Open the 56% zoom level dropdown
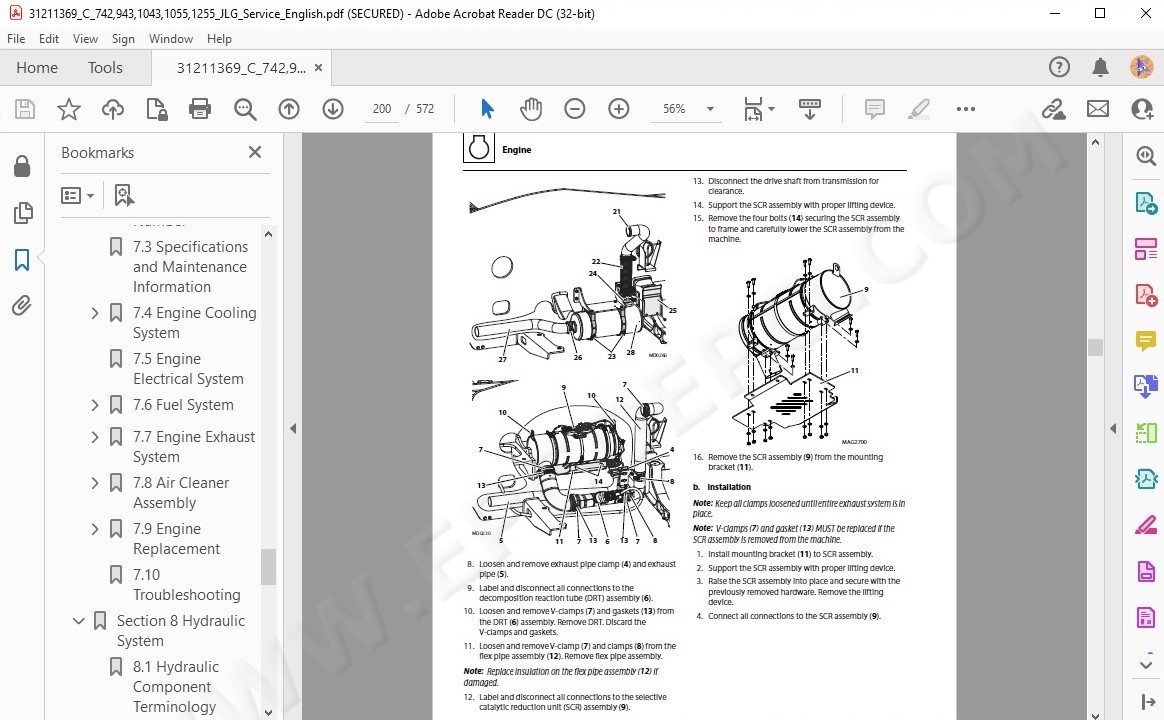 710,109
